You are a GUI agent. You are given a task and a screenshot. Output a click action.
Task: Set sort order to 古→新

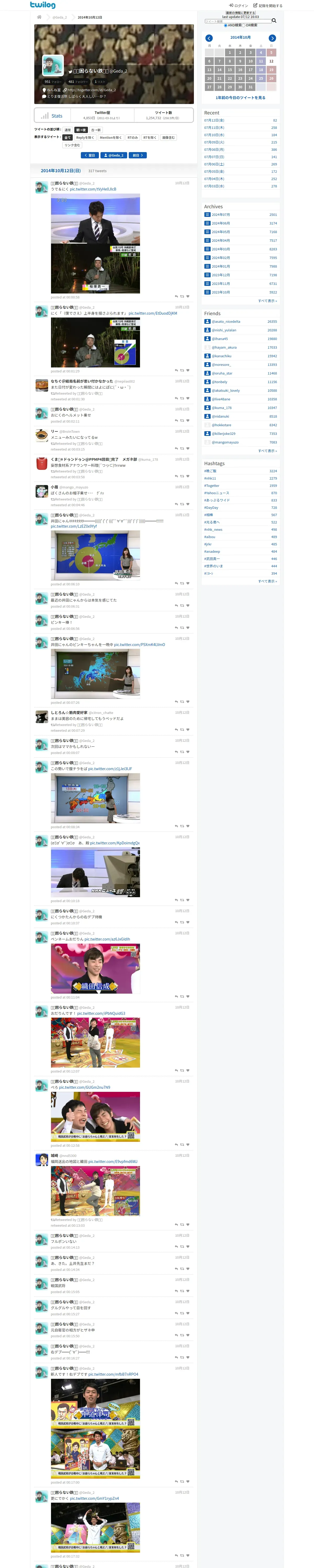[x=96, y=130]
